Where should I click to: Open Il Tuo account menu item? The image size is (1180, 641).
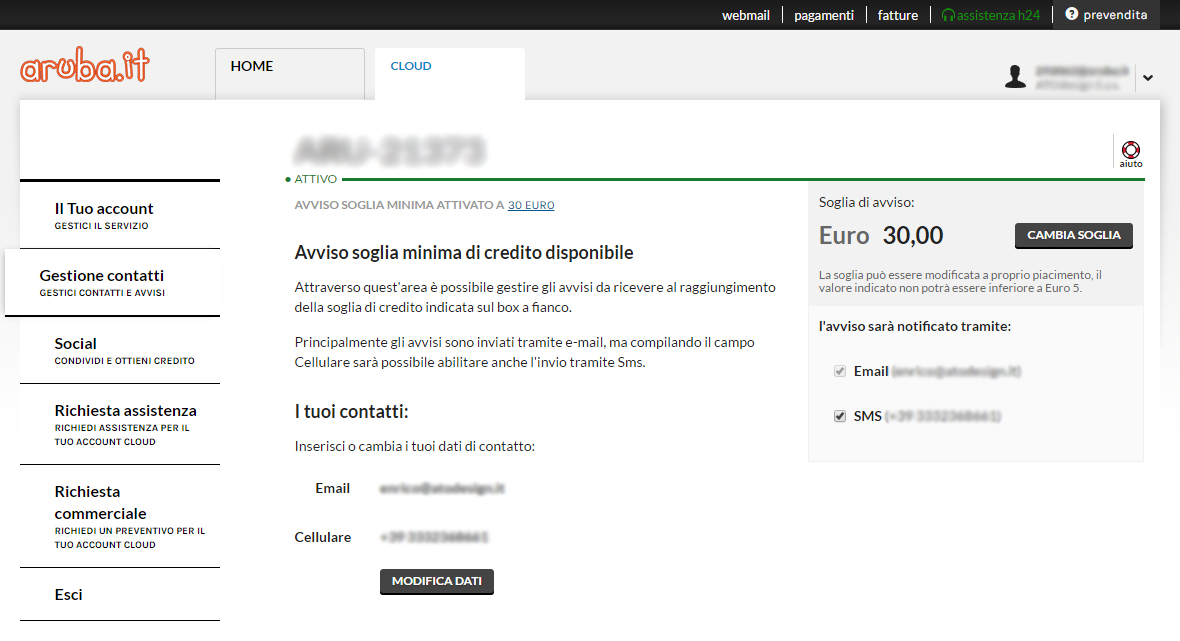(x=120, y=215)
